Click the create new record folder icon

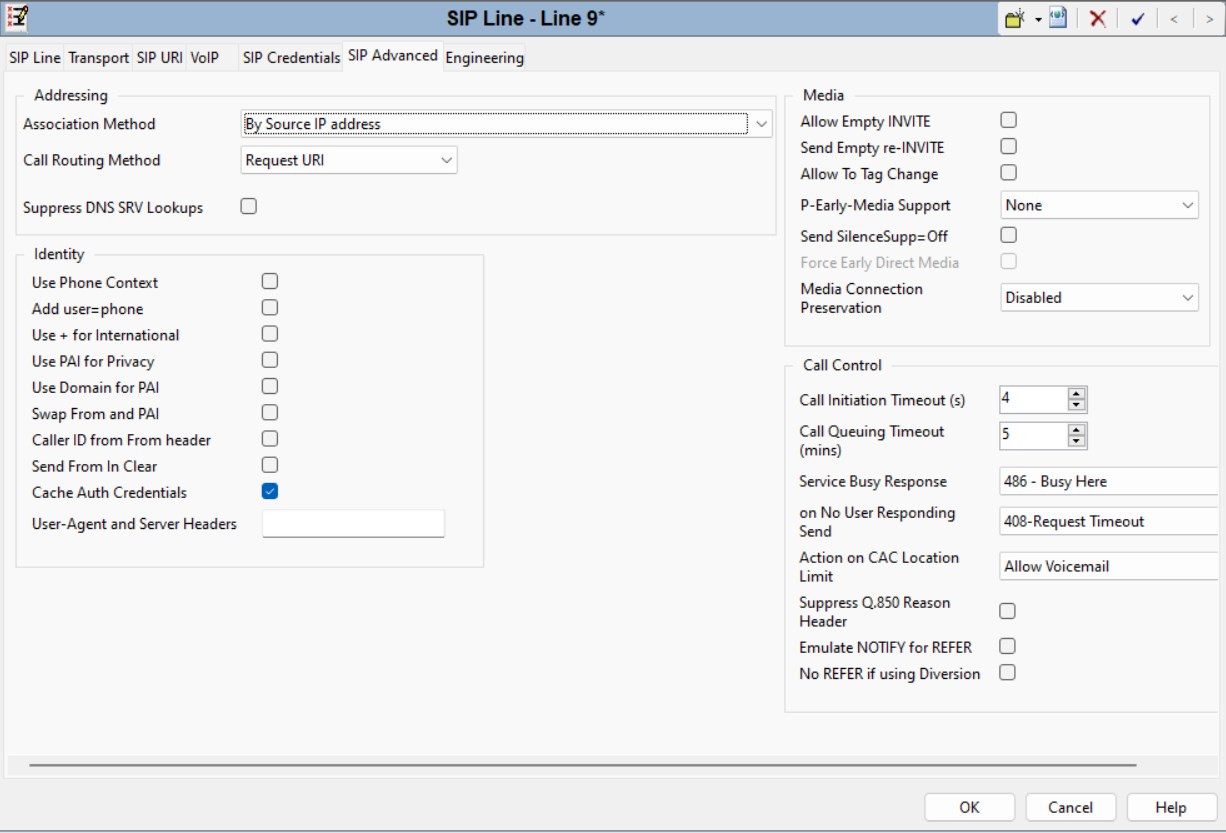tap(1015, 19)
